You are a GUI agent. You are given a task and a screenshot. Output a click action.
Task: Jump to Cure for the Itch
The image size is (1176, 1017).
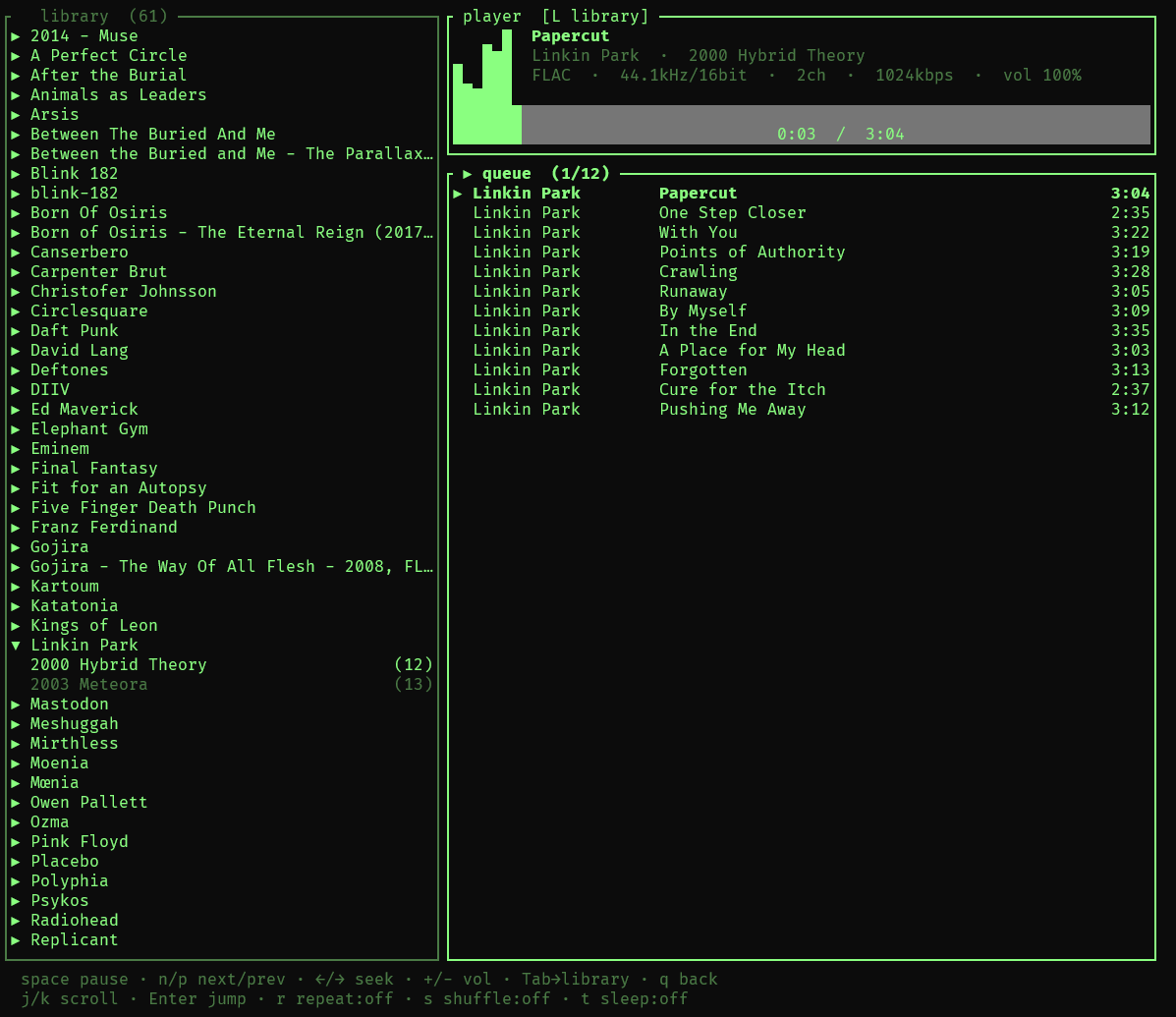pos(801,390)
